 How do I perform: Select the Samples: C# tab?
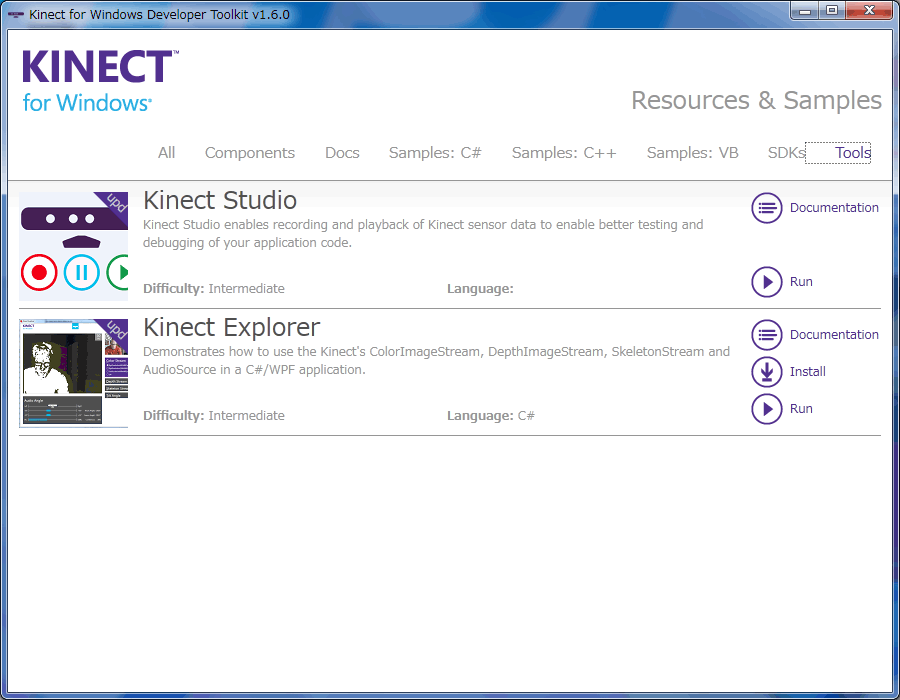click(x=435, y=153)
